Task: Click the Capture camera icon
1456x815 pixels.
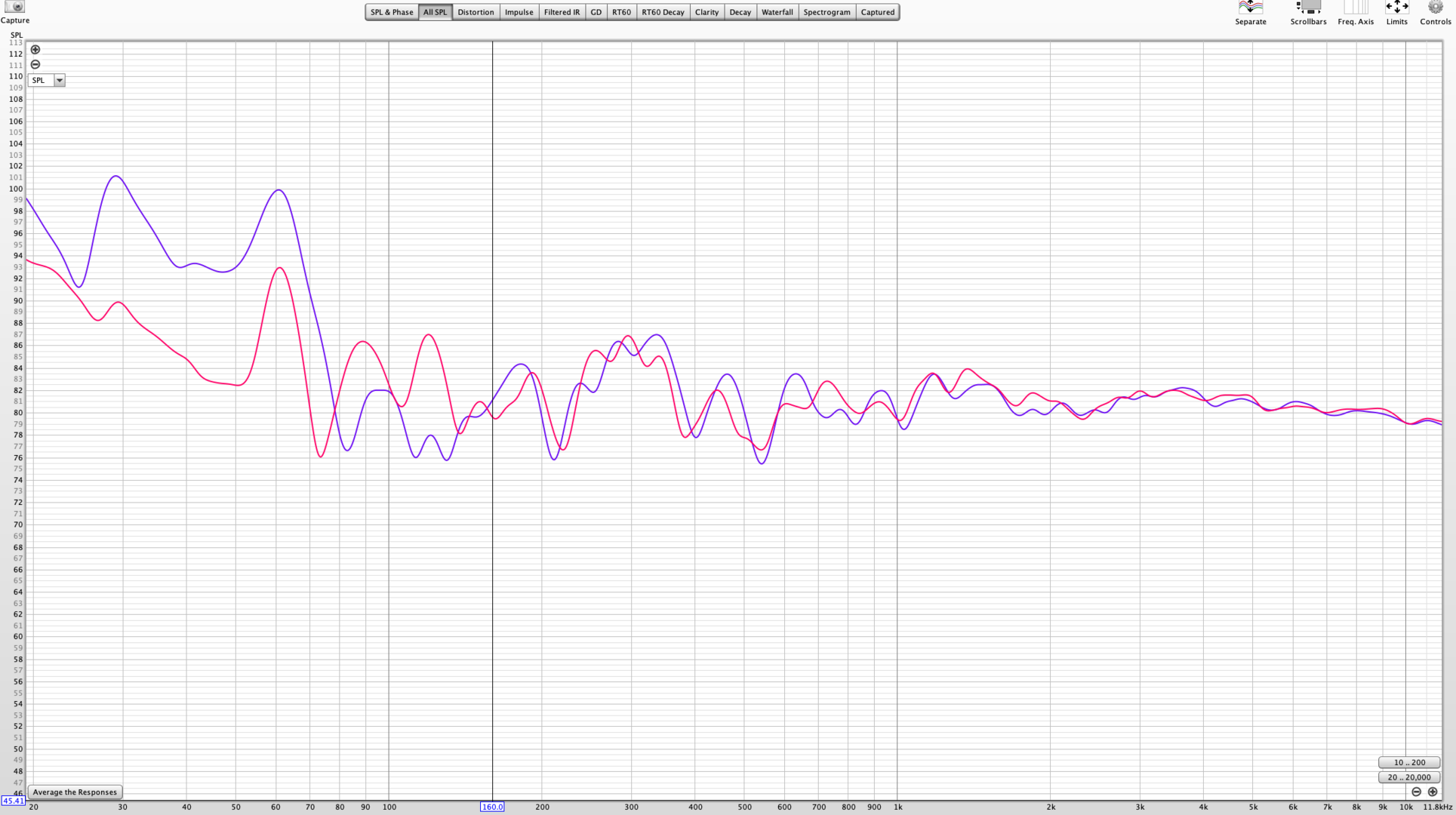Action: 14,7
